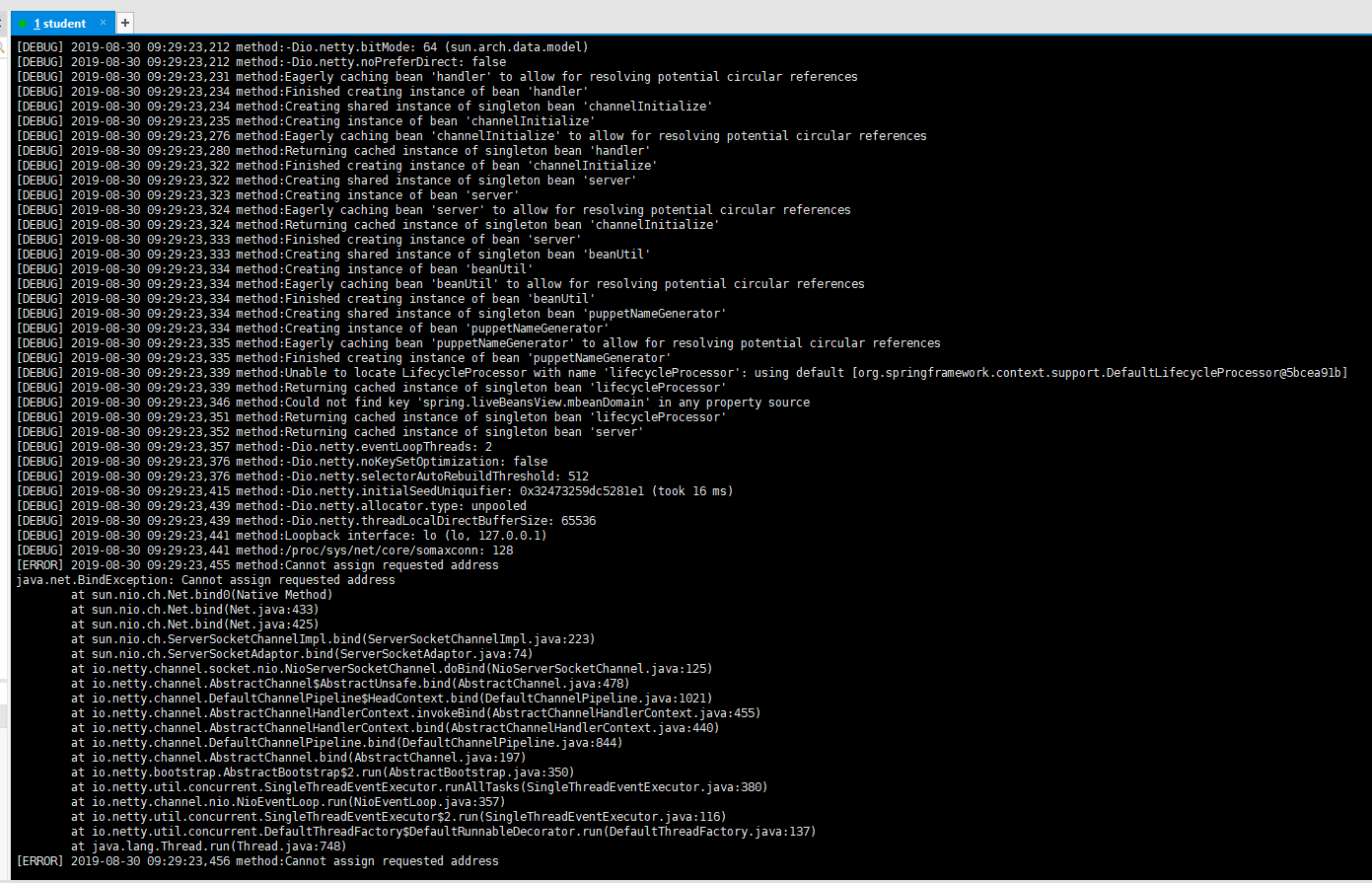Click frame 'AbstractChannelHandlerContext.bind' at java:440
This screenshot has width=1372, height=883.
click(x=396, y=728)
